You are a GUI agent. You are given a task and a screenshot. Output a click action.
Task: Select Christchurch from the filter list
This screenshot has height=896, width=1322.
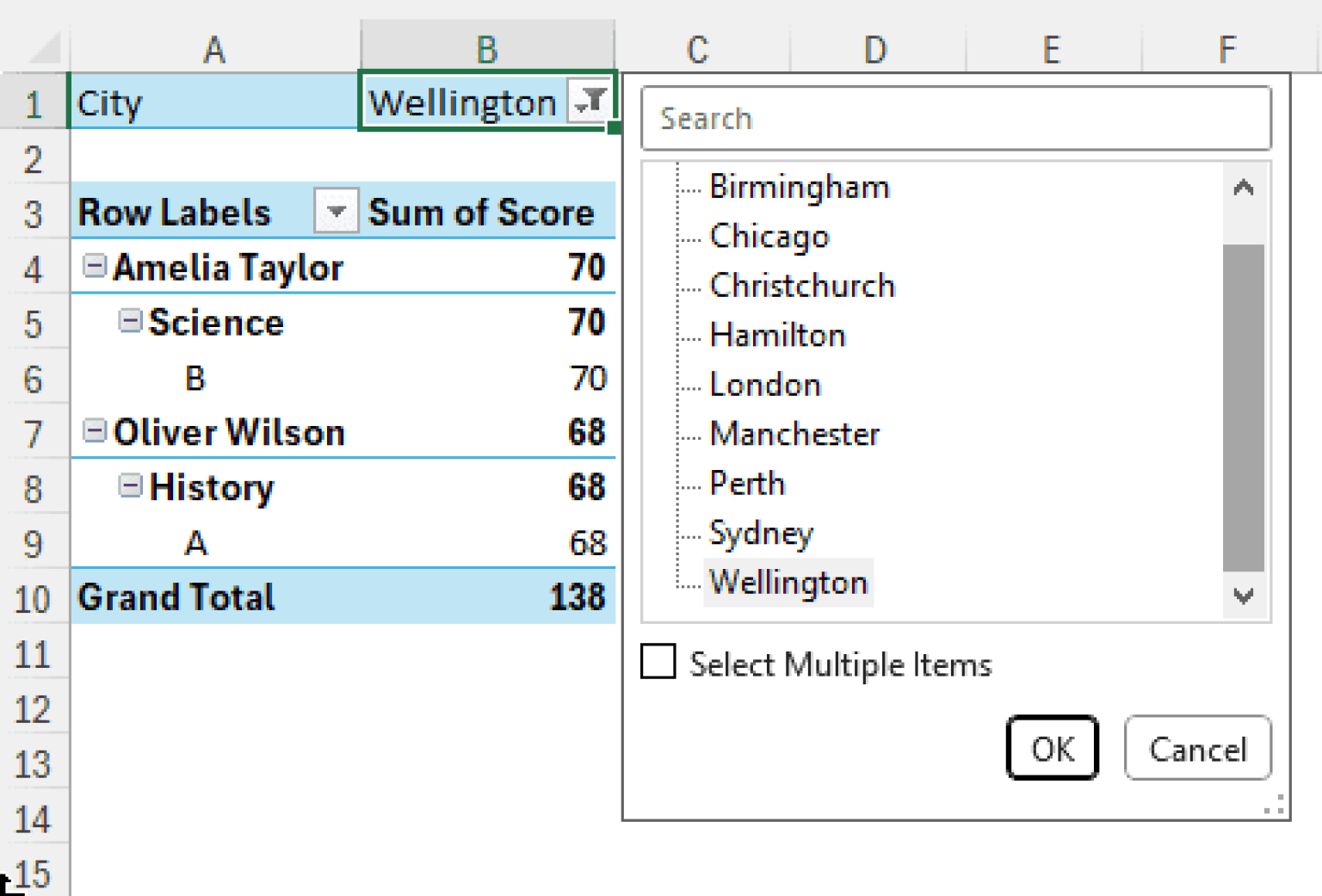tap(801, 286)
